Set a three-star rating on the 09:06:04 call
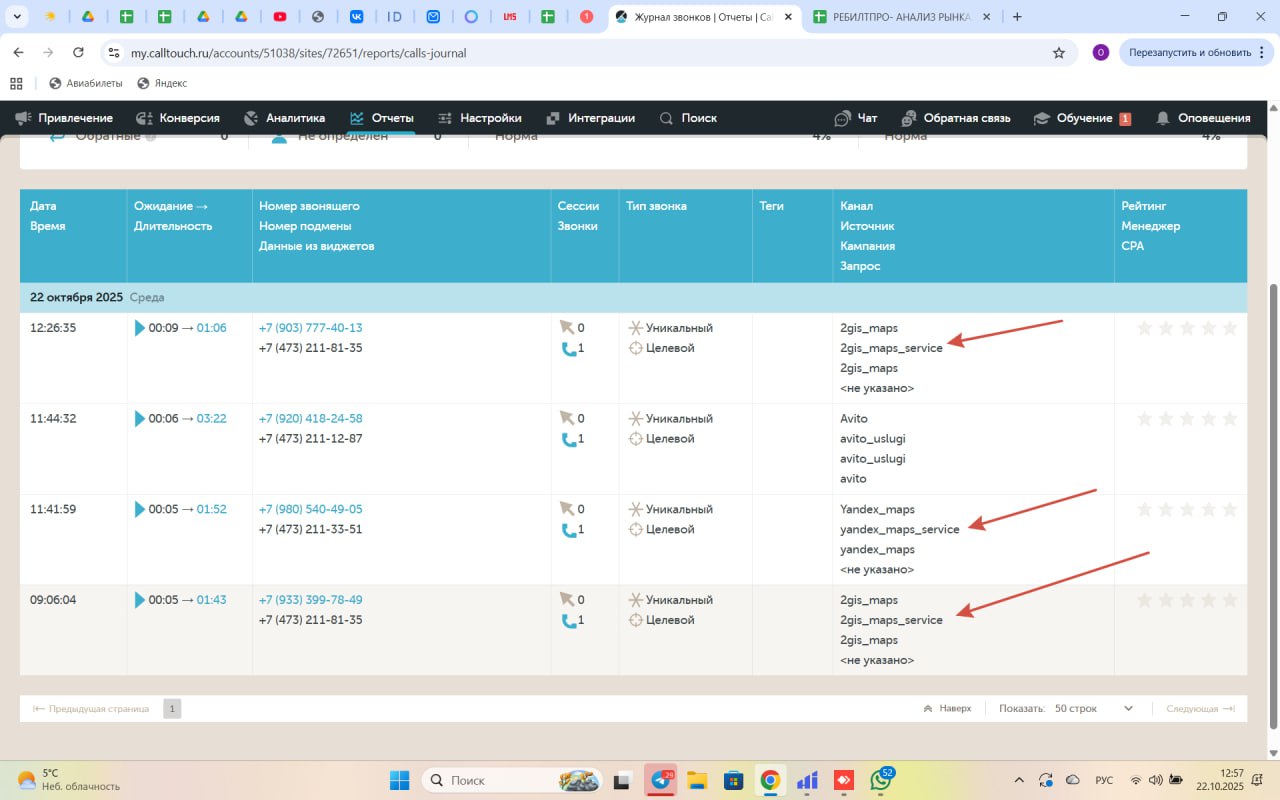Image resolution: width=1280 pixels, height=800 pixels. (1187, 600)
